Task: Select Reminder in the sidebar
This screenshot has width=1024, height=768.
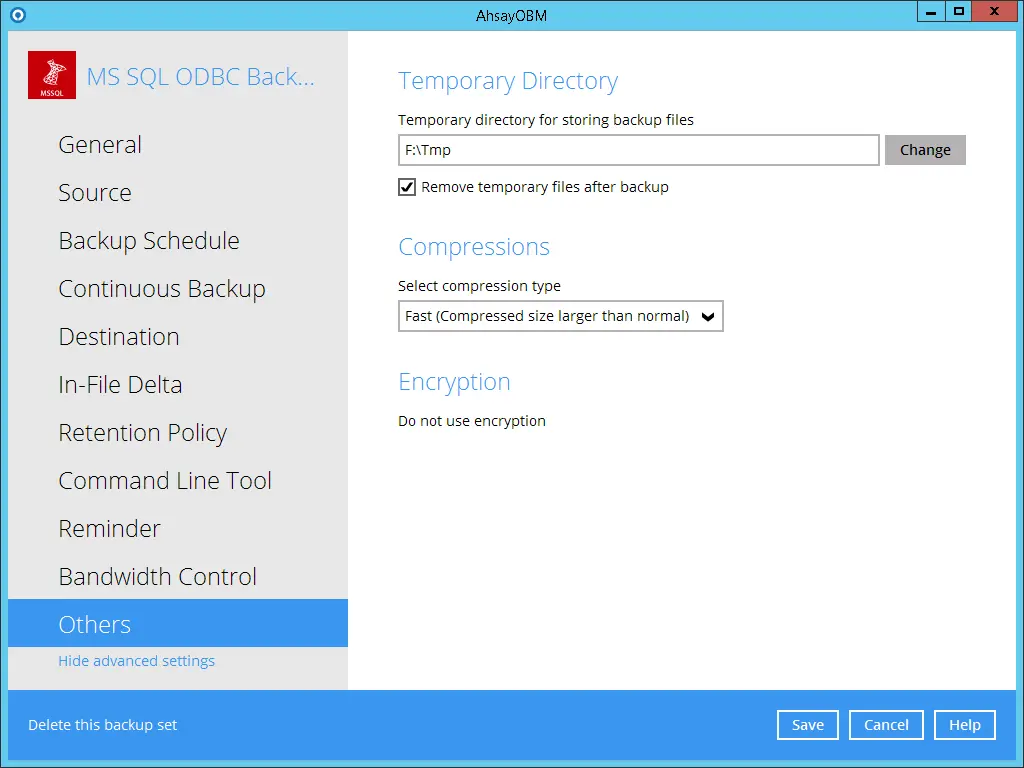Action: pos(110,528)
